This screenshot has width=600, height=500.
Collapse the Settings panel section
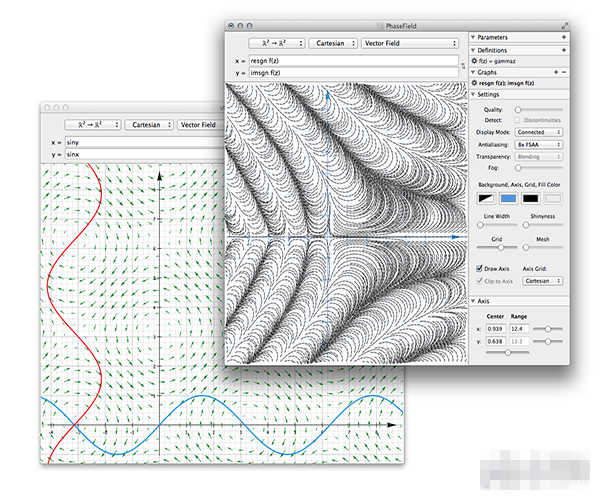(473, 96)
